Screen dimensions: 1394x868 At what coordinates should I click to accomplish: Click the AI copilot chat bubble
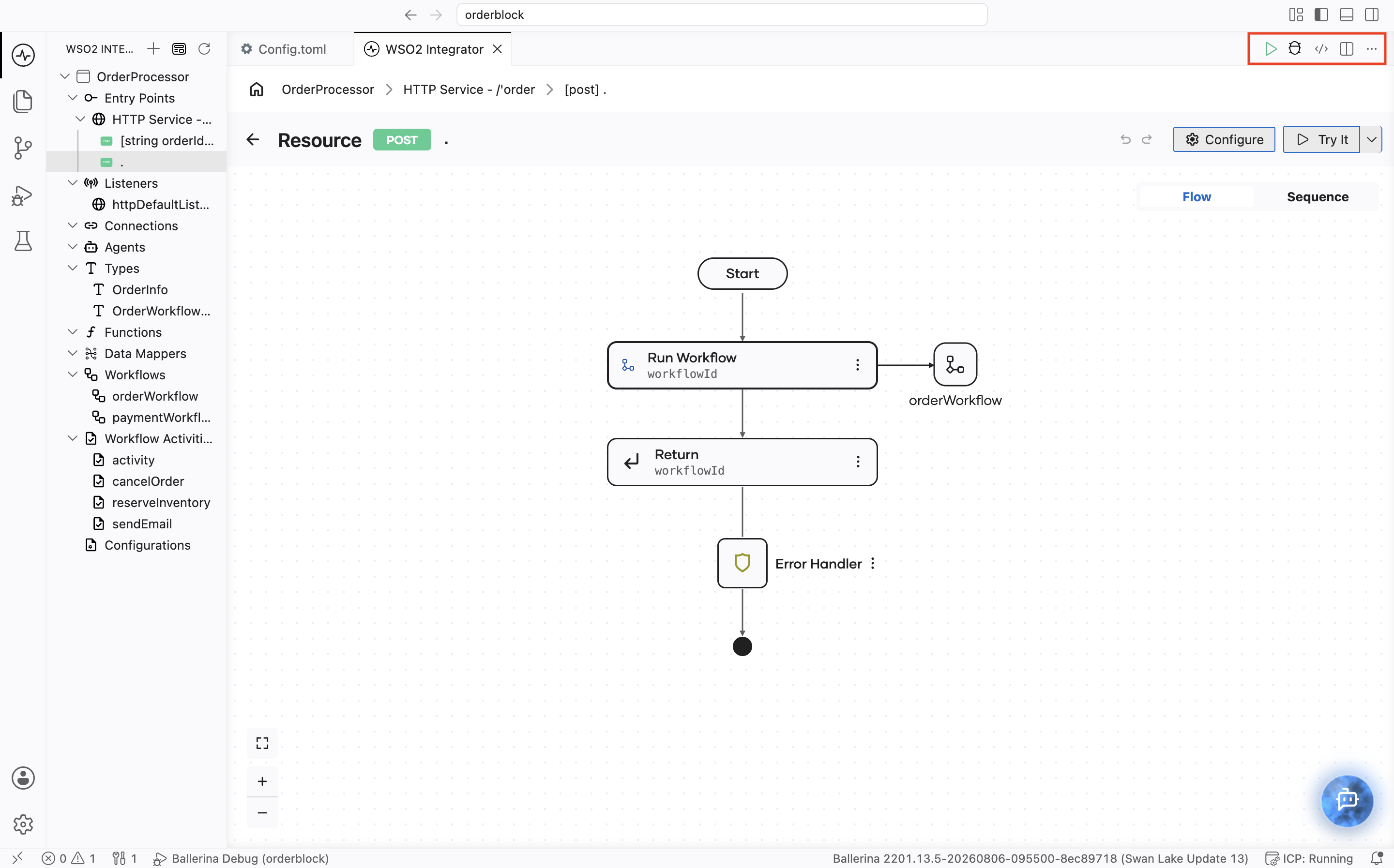tap(1347, 800)
